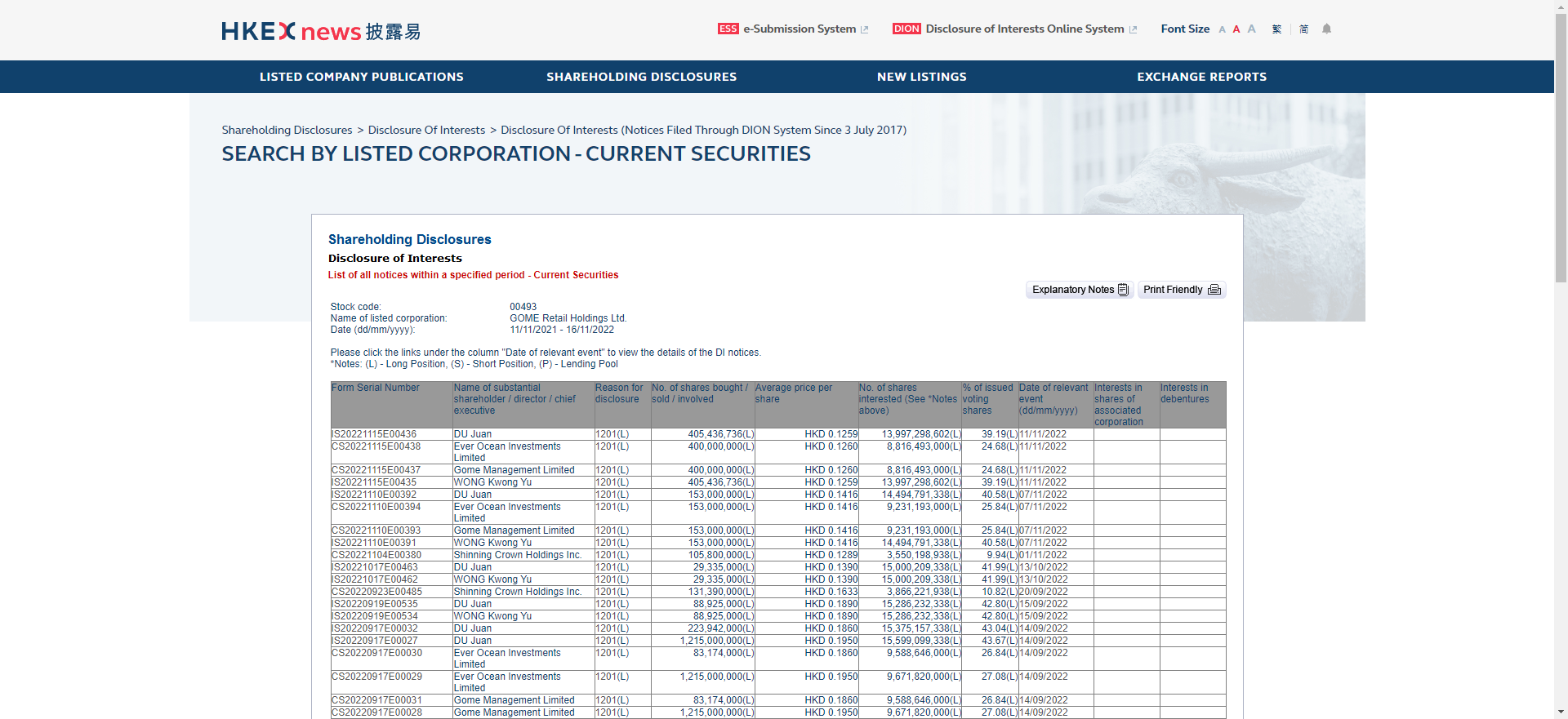Open the 20/09/2022 relevant event notice
The width and height of the screenshot is (1568, 719).
(x=1043, y=592)
